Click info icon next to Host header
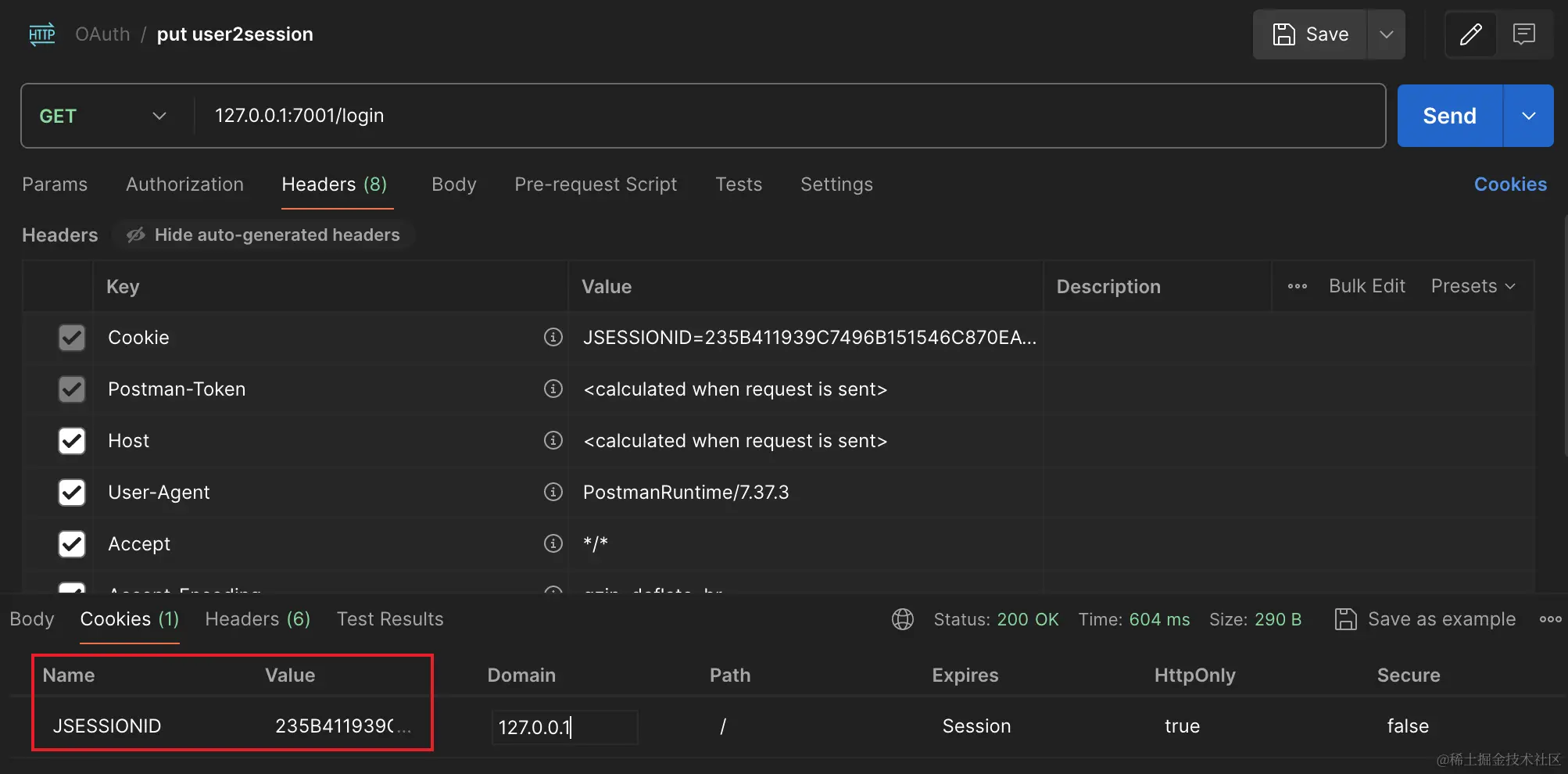 coord(553,440)
